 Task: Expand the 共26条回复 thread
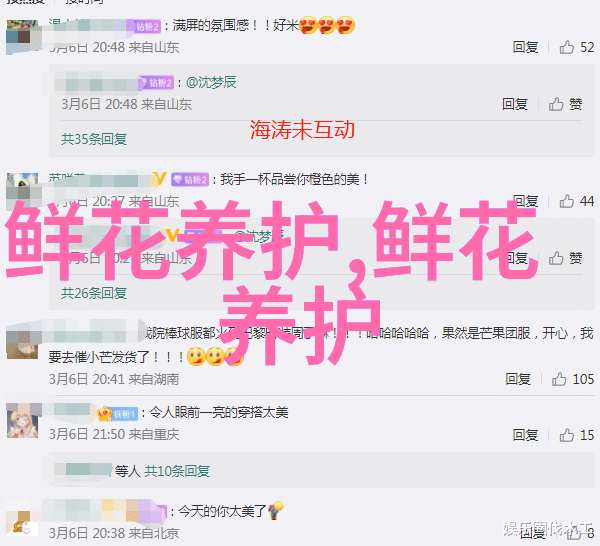pyautogui.click(x=94, y=293)
